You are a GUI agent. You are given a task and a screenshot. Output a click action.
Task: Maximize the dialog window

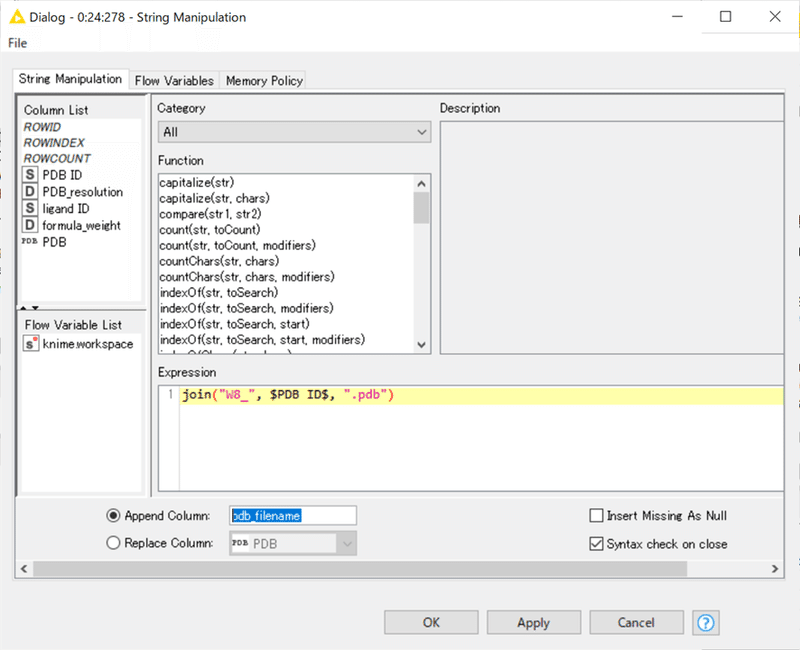725,17
